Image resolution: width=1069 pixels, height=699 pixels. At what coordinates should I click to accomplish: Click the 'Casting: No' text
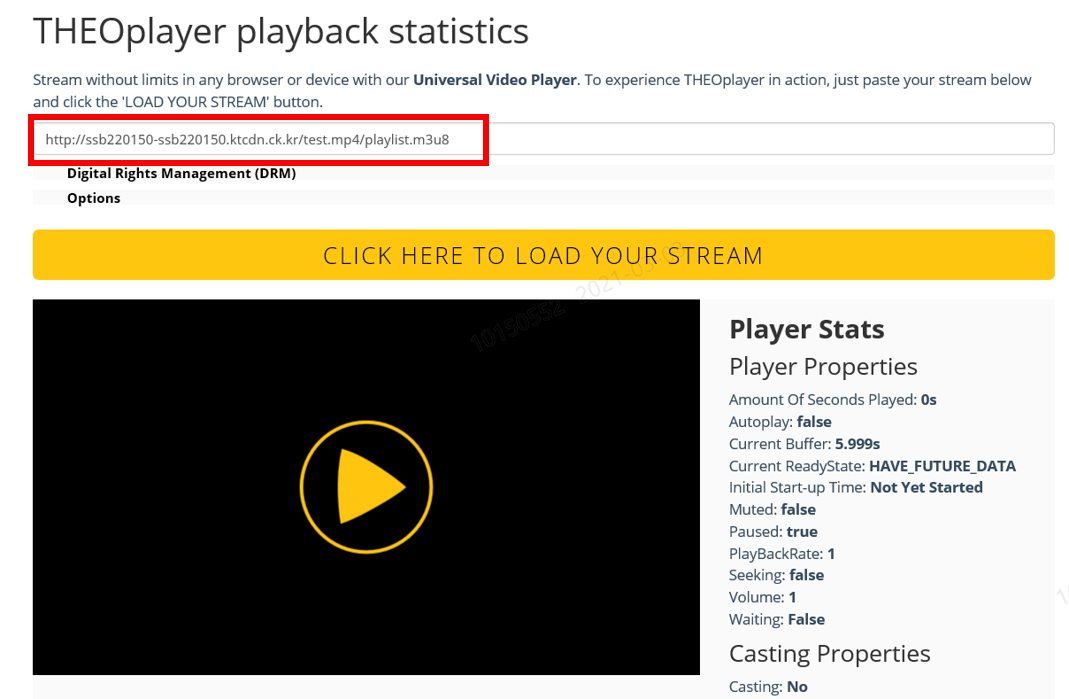pos(768,687)
